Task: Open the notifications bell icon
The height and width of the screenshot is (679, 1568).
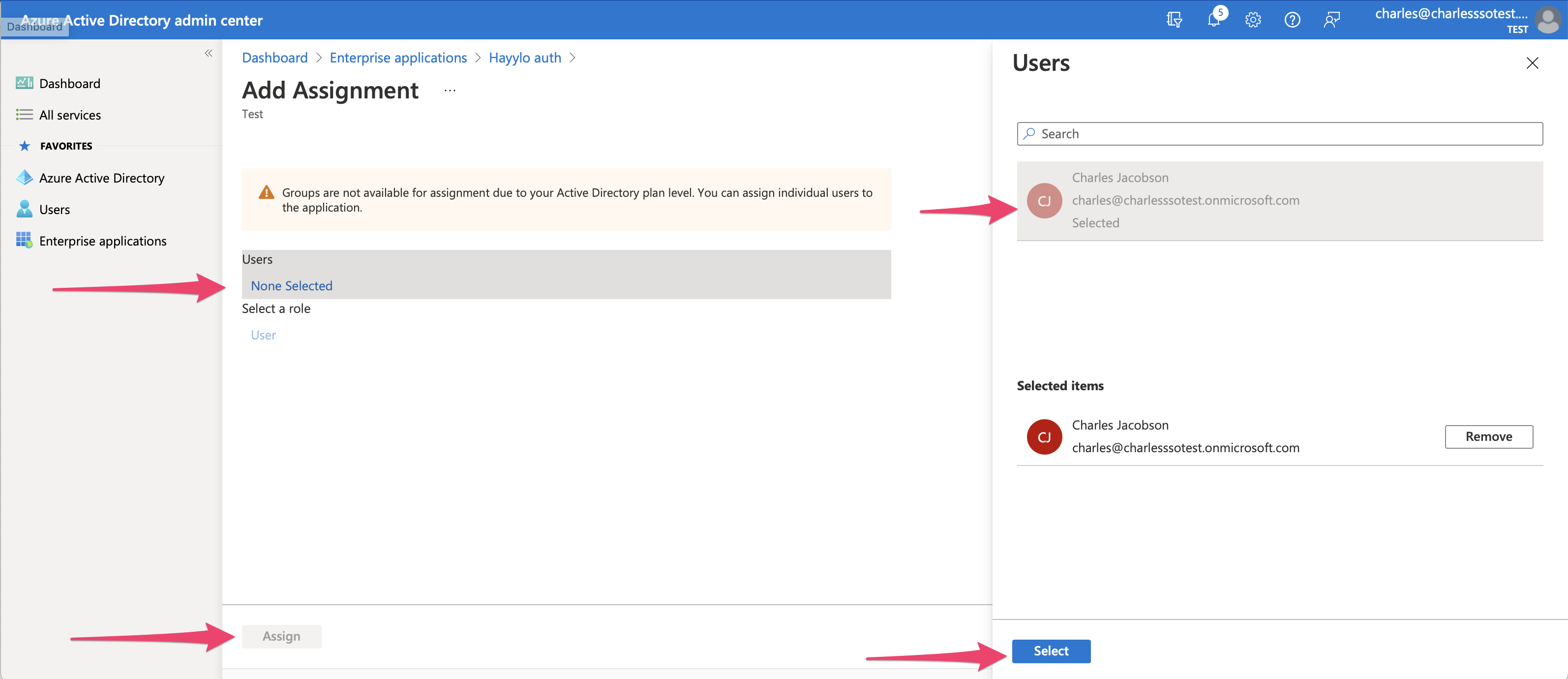Action: (x=1213, y=20)
